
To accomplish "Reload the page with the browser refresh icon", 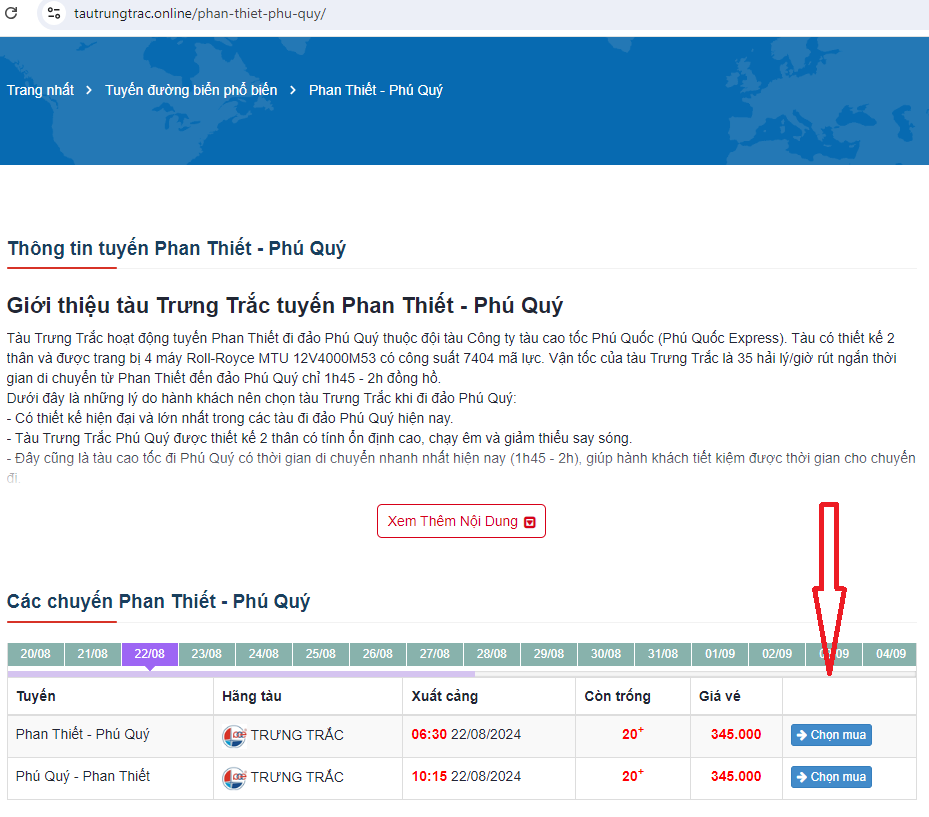I will tap(11, 12).
